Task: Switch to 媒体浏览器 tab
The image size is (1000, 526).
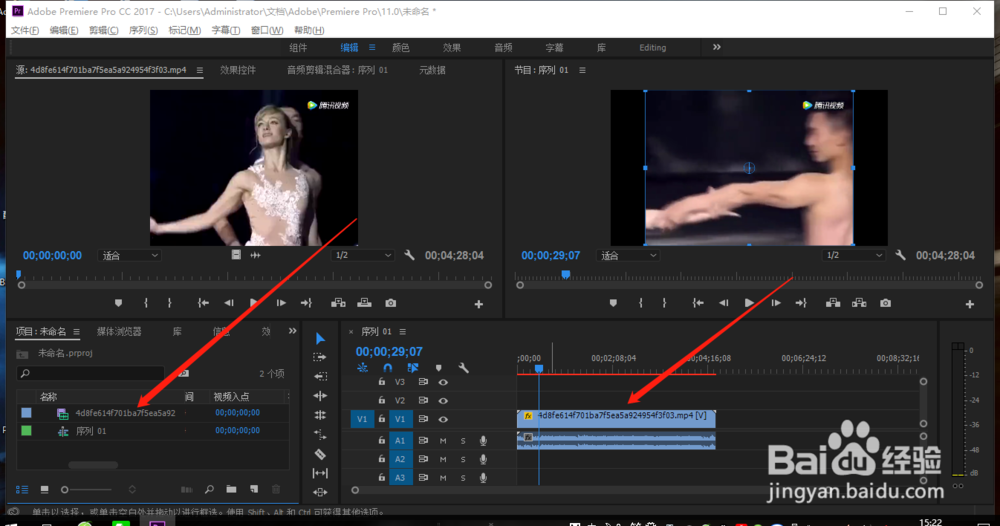Action: [x=119, y=332]
